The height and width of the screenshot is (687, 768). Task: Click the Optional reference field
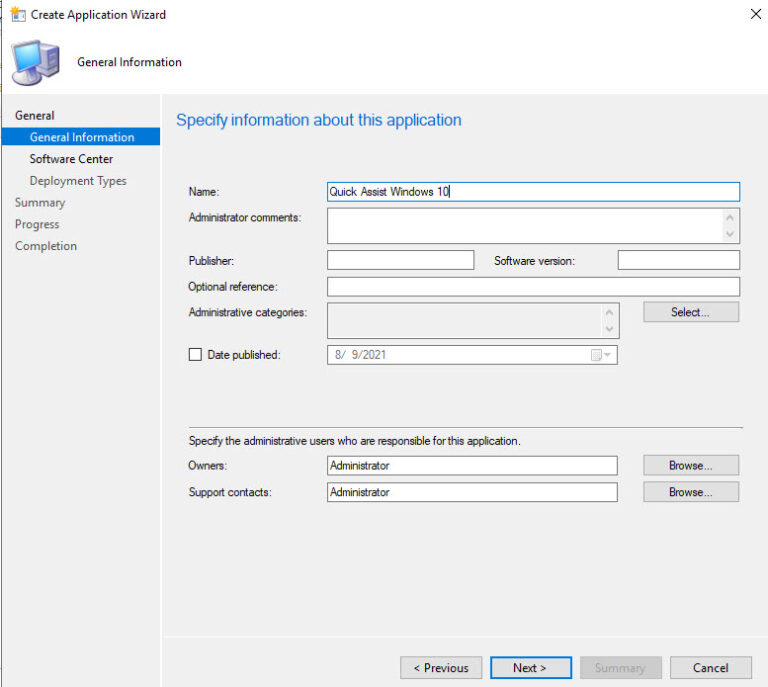coord(533,286)
